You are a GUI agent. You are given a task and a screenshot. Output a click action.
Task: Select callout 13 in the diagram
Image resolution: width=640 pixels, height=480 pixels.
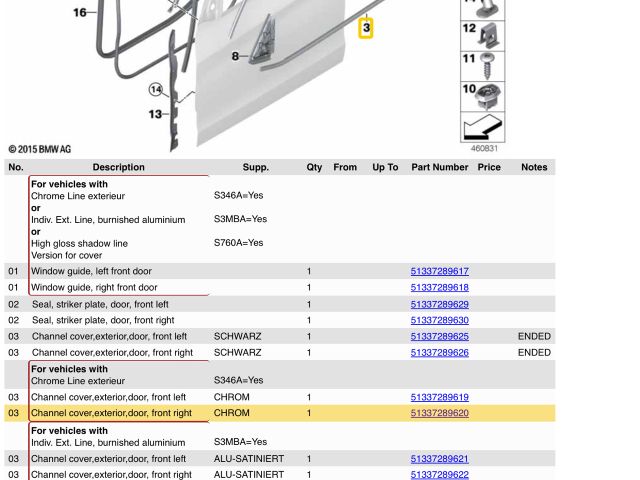pyautogui.click(x=155, y=114)
